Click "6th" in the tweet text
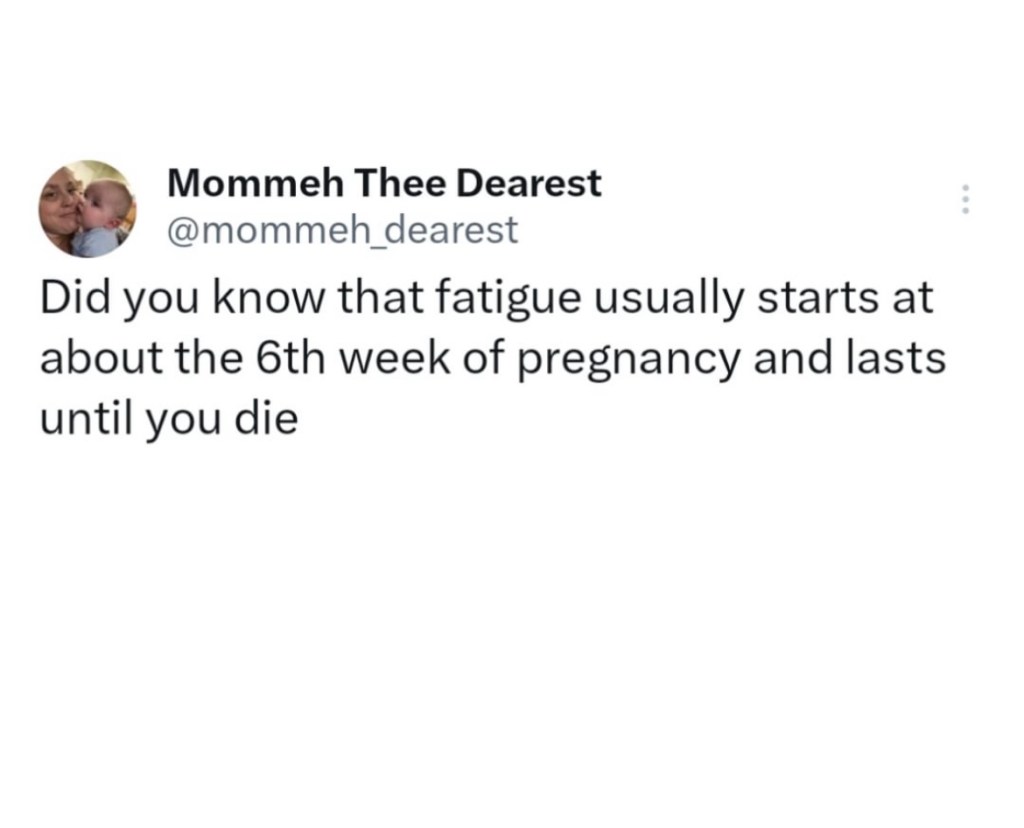Screen dimensions: 1024x828 (271, 358)
